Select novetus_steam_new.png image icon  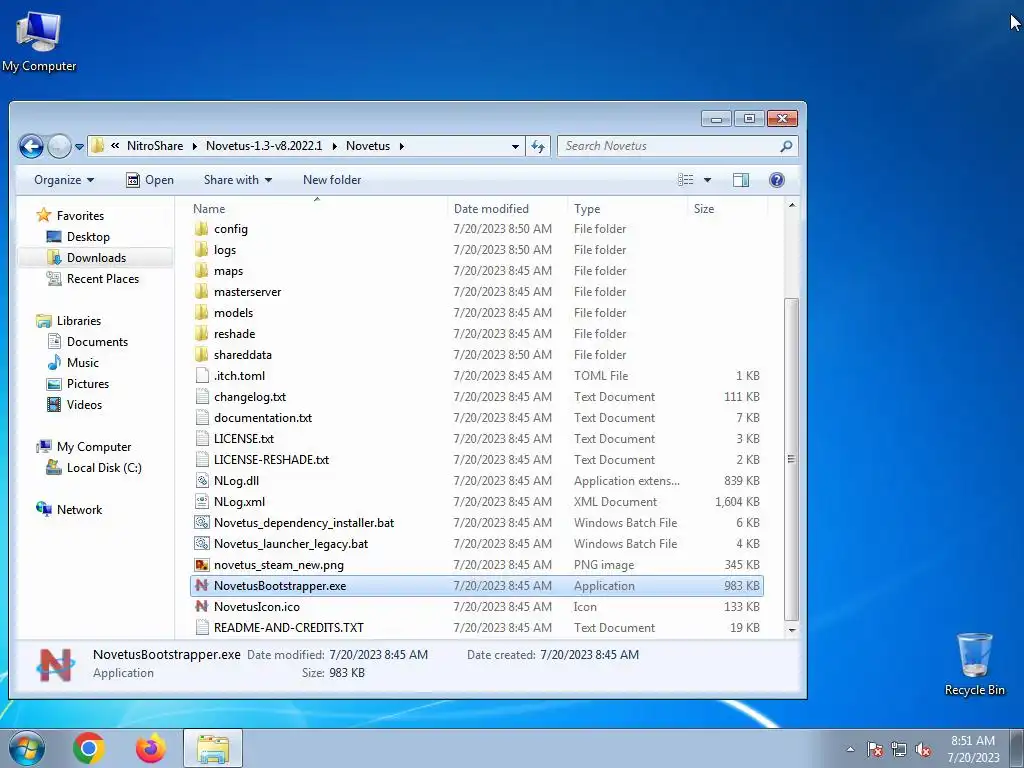pos(202,564)
